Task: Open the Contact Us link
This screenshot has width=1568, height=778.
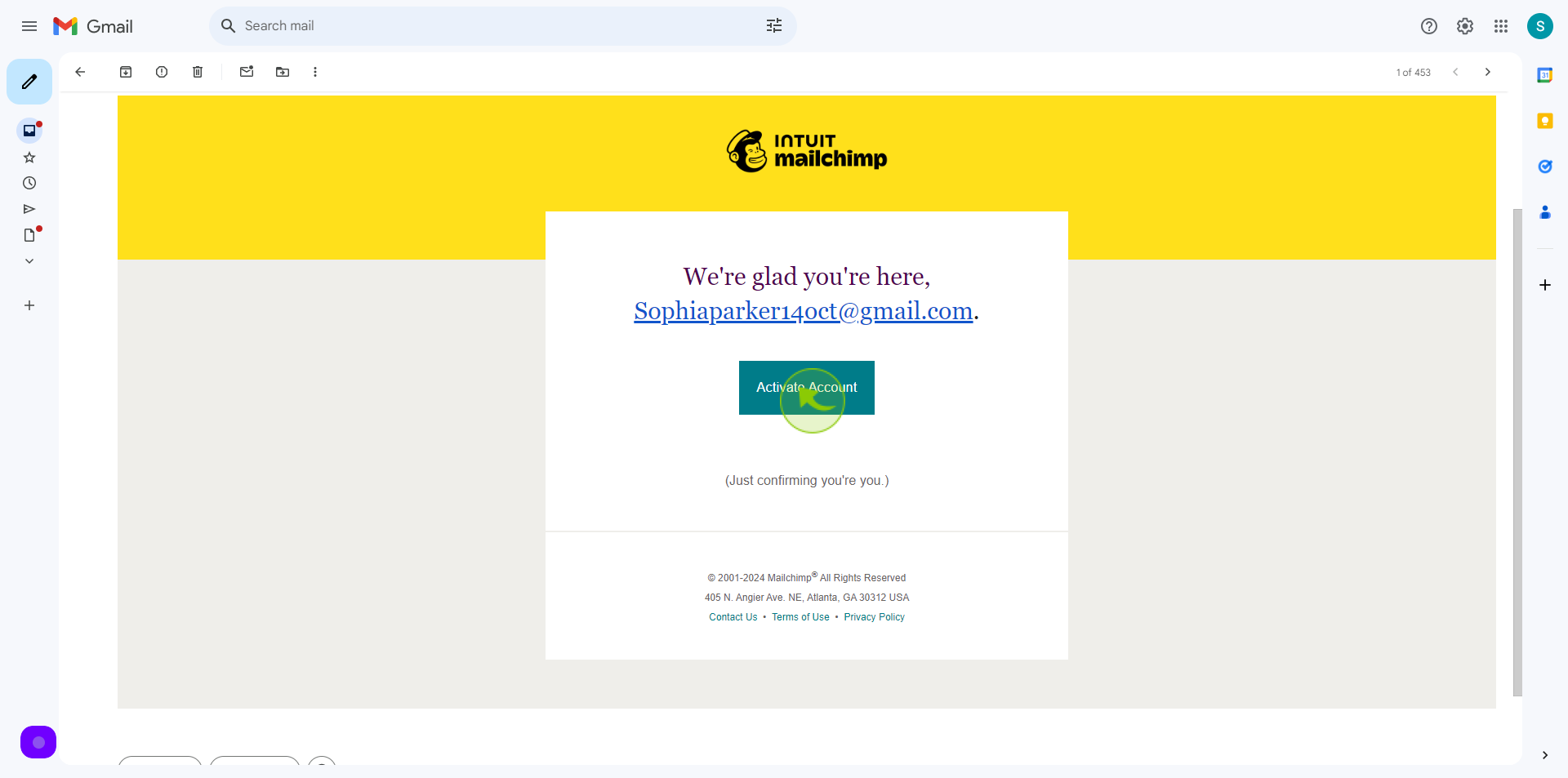Action: pos(733,617)
